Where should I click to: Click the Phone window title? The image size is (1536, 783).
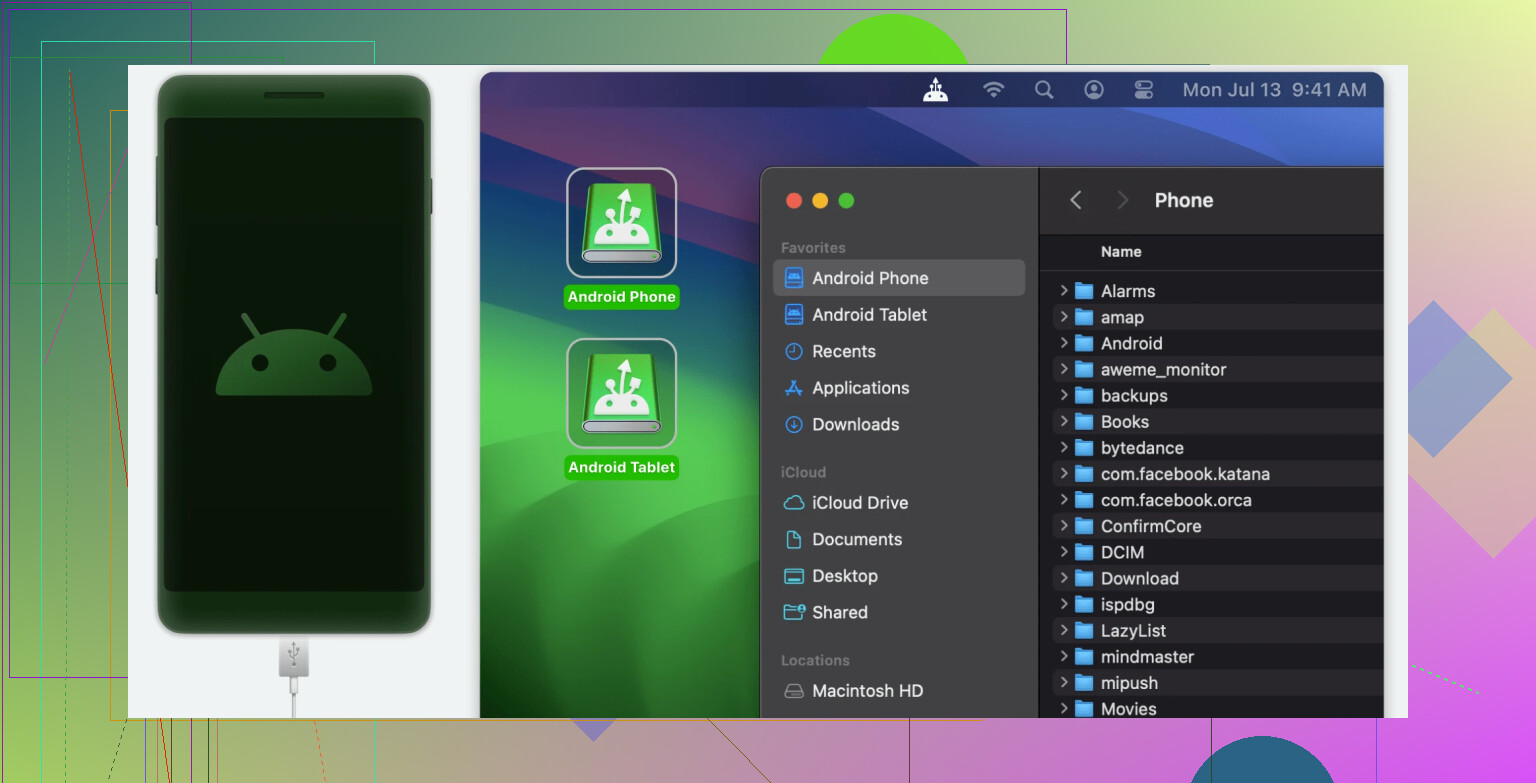1184,200
